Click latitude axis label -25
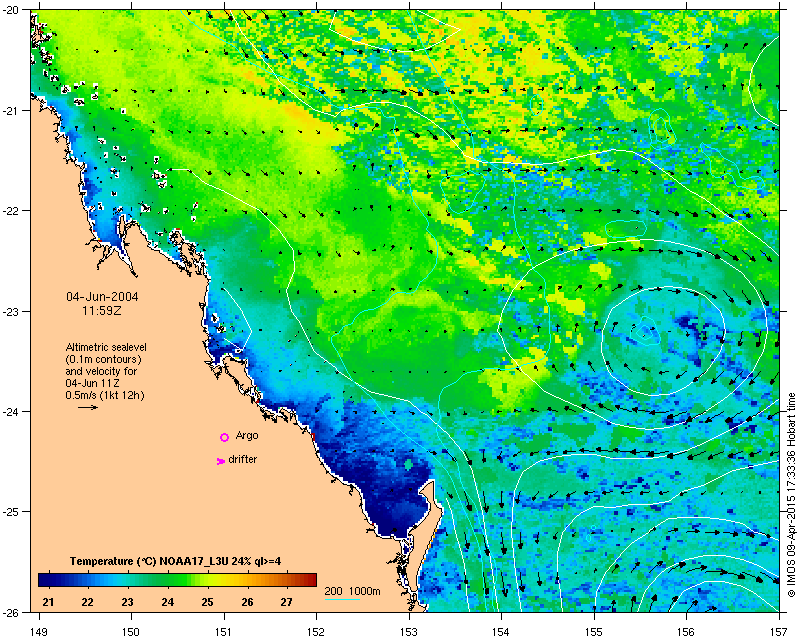 (10, 512)
